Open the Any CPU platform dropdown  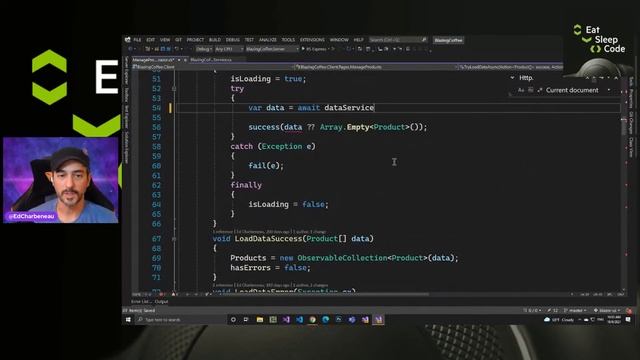[229, 49]
